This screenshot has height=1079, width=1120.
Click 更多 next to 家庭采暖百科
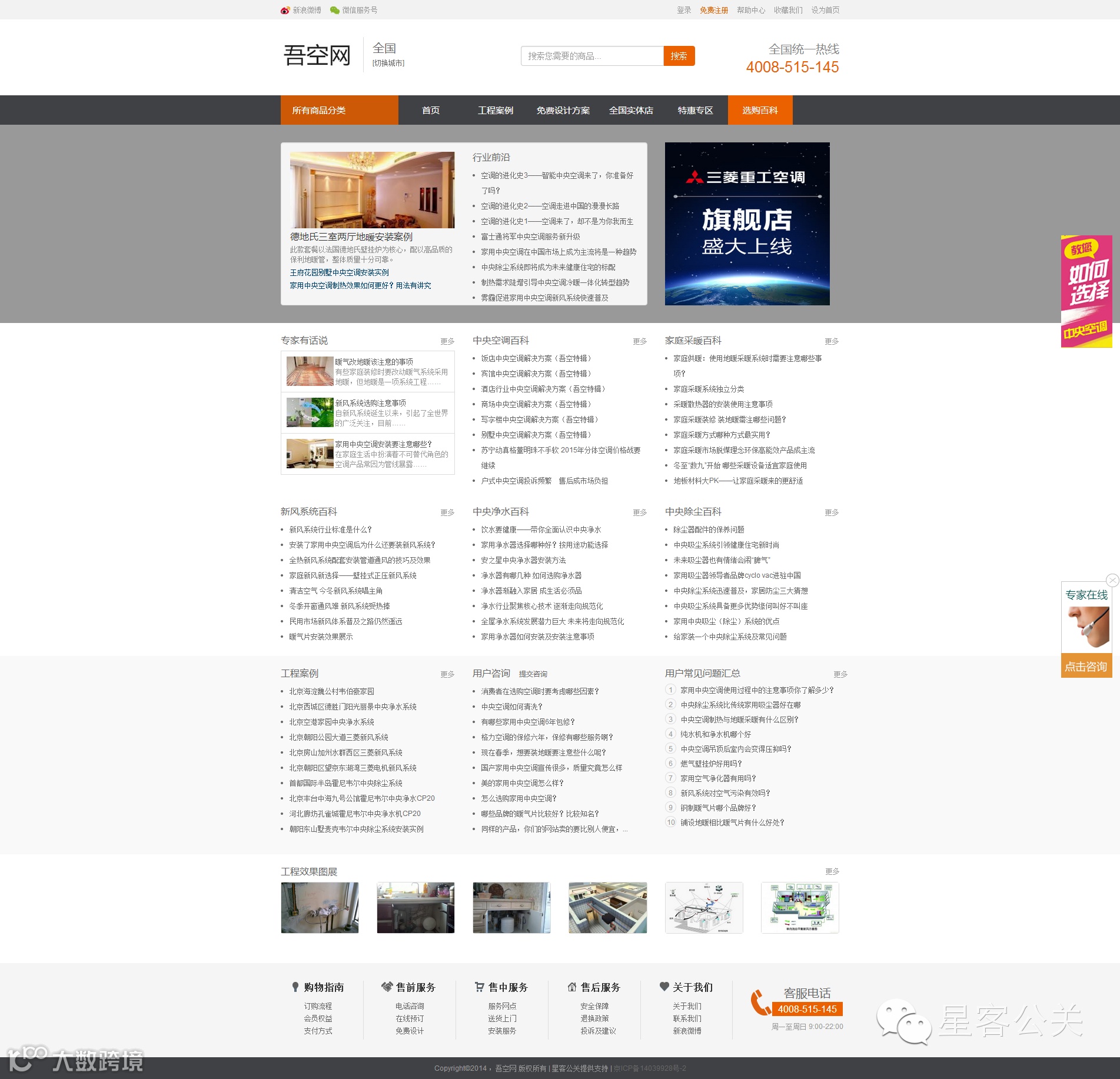pos(832,341)
